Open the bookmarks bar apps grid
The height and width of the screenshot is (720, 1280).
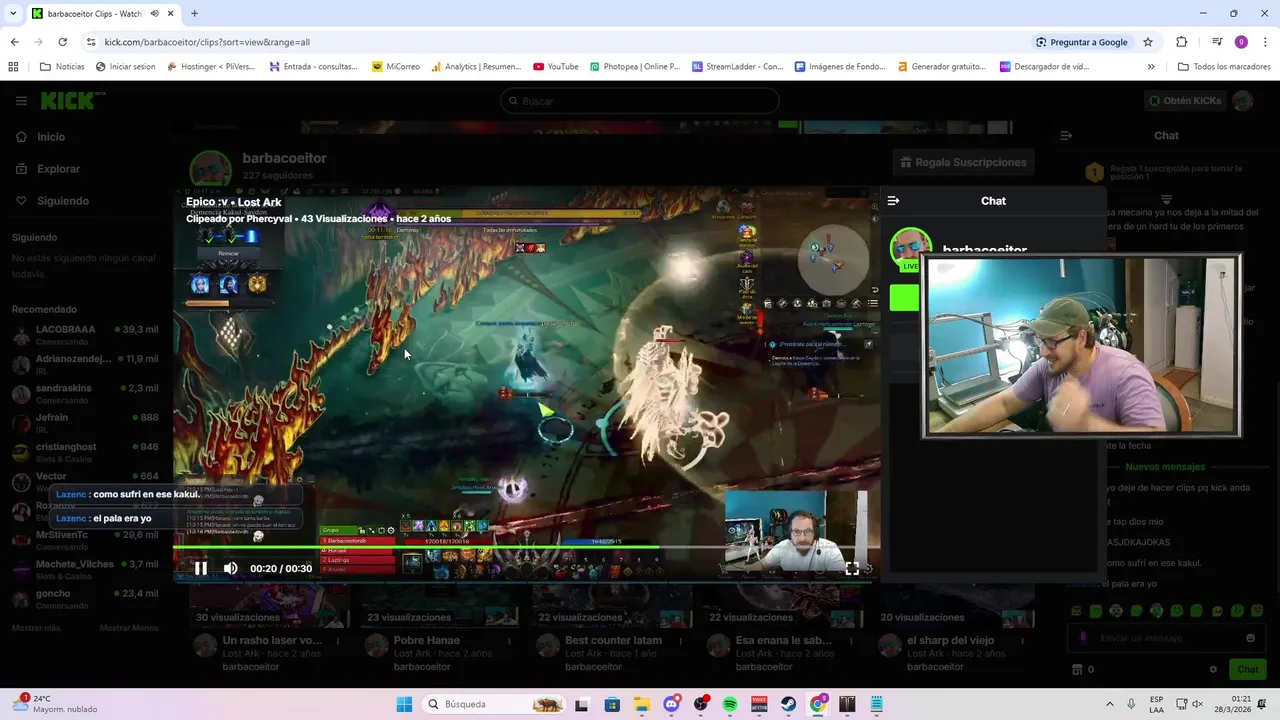[13, 67]
